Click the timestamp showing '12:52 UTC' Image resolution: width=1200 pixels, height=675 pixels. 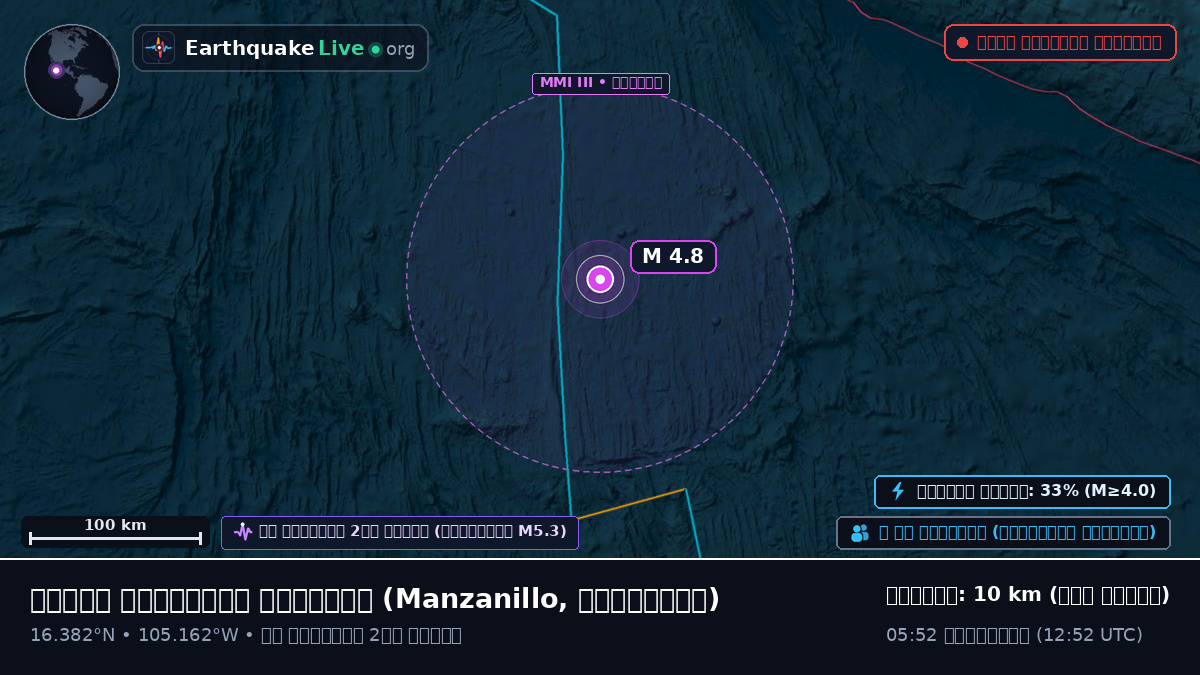pyautogui.click(x=1014, y=635)
